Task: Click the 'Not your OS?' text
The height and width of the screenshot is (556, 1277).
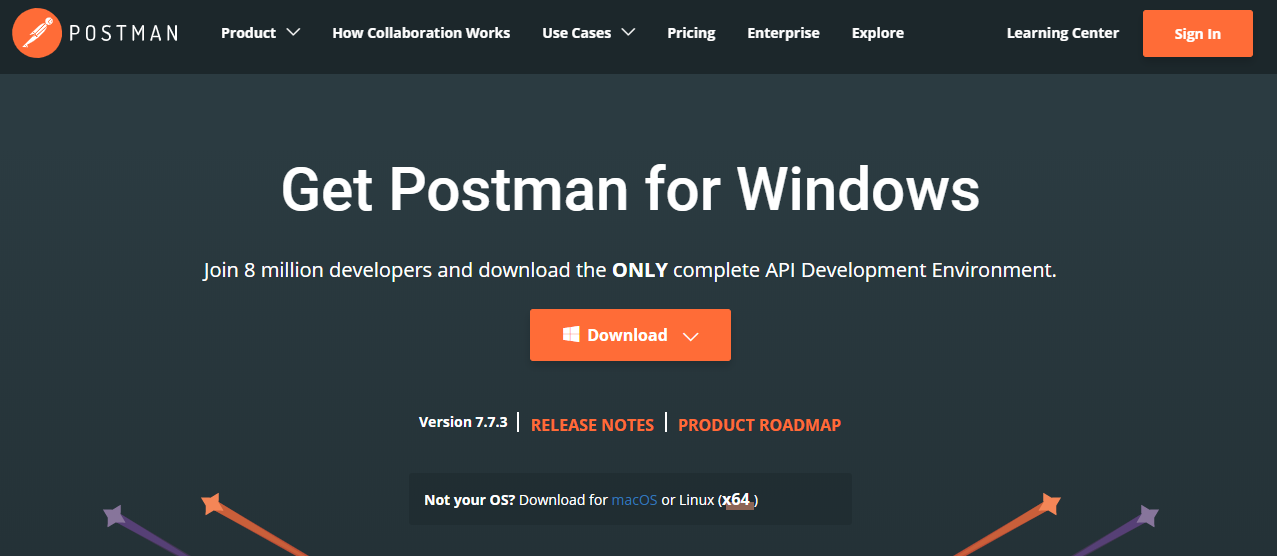Action: (470, 500)
